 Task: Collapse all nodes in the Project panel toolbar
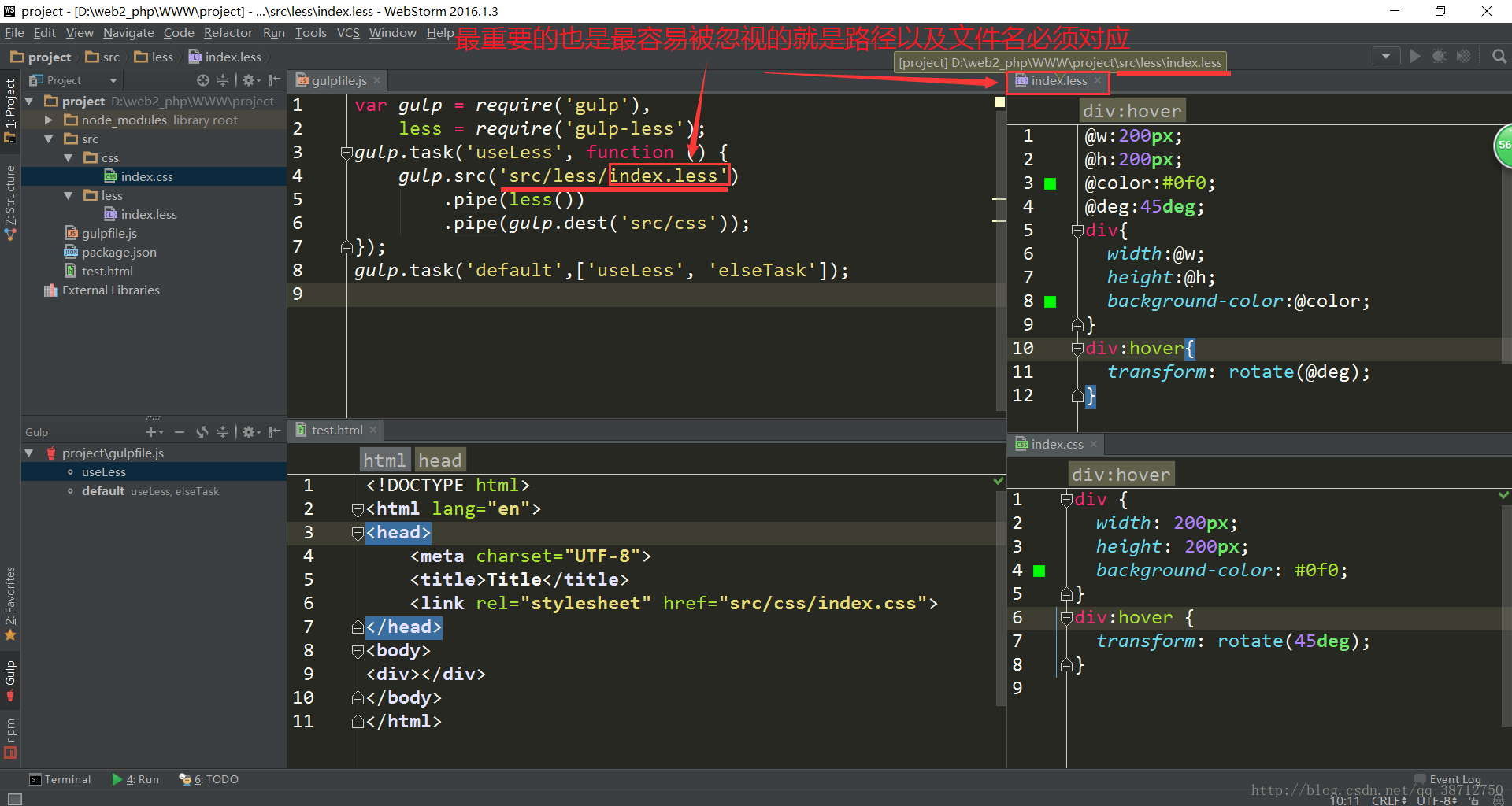tap(223, 80)
